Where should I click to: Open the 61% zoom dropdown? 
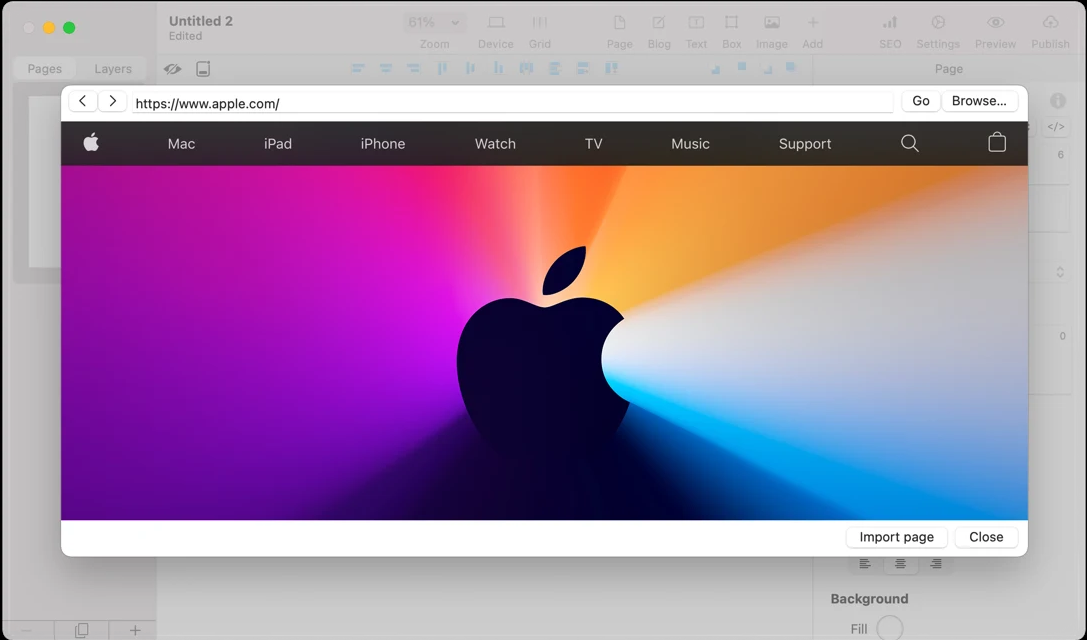tap(434, 22)
